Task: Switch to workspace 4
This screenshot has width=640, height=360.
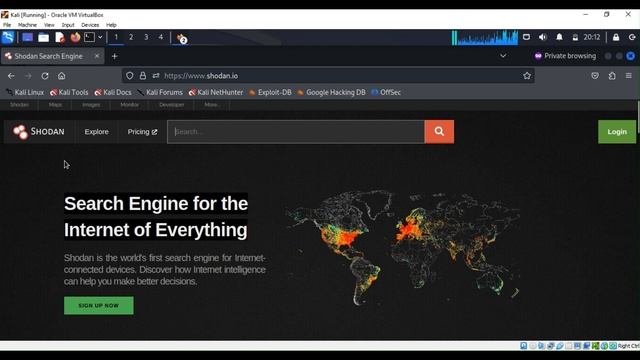Action: 161,37
